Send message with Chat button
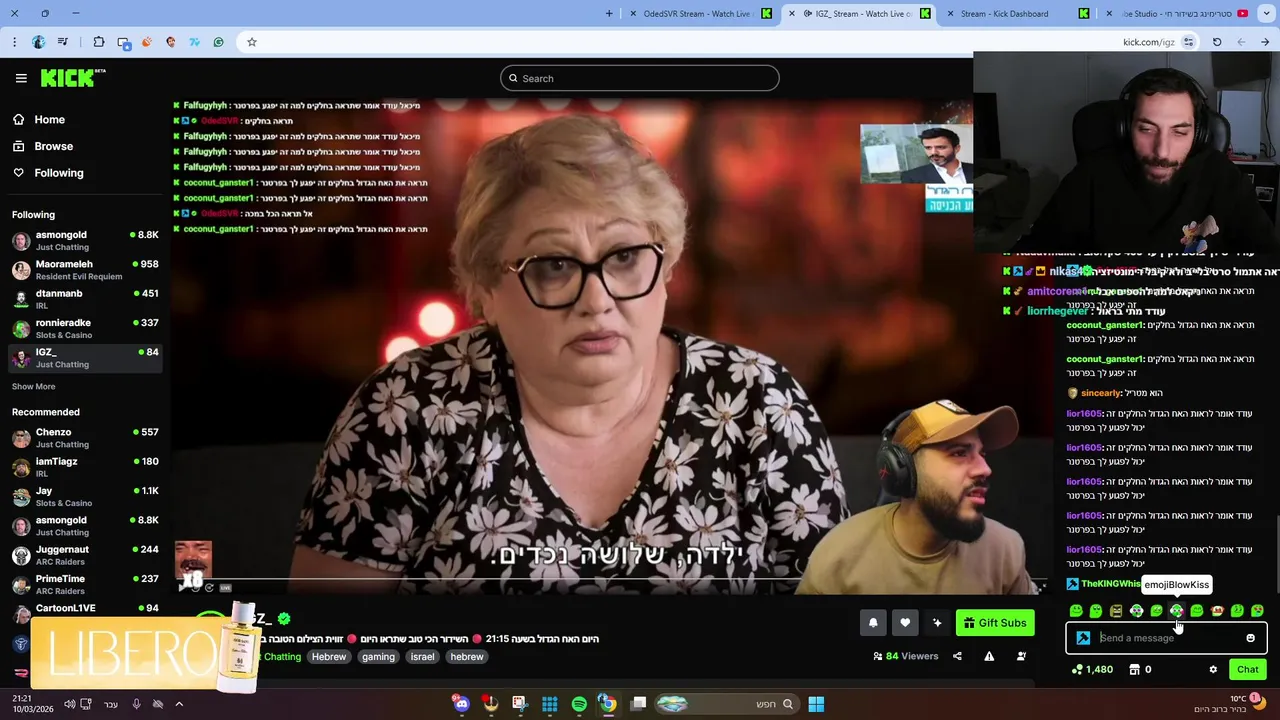This screenshot has height=720, width=1280. 1247,670
